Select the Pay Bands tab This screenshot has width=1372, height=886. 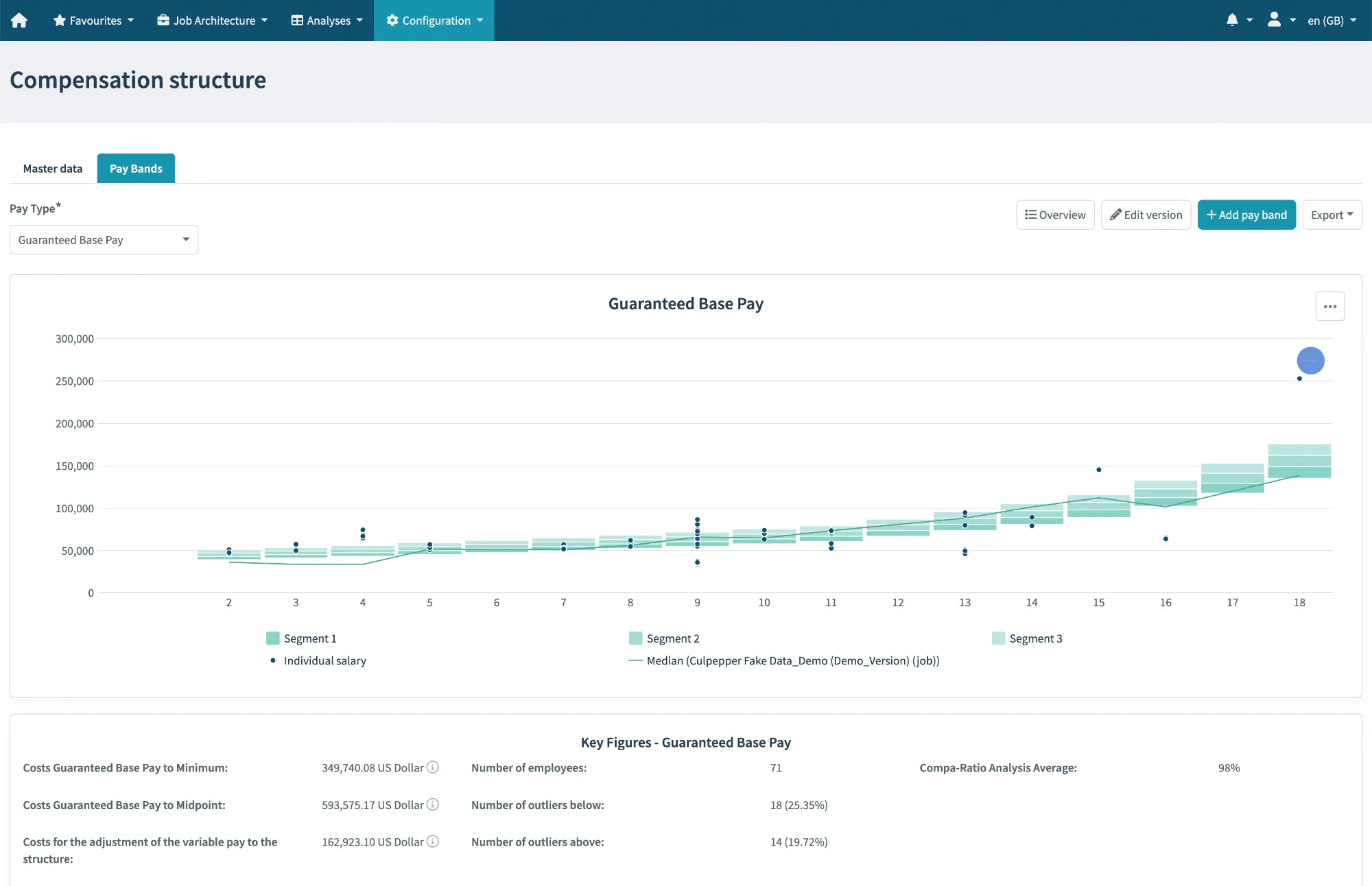pyautogui.click(x=136, y=169)
